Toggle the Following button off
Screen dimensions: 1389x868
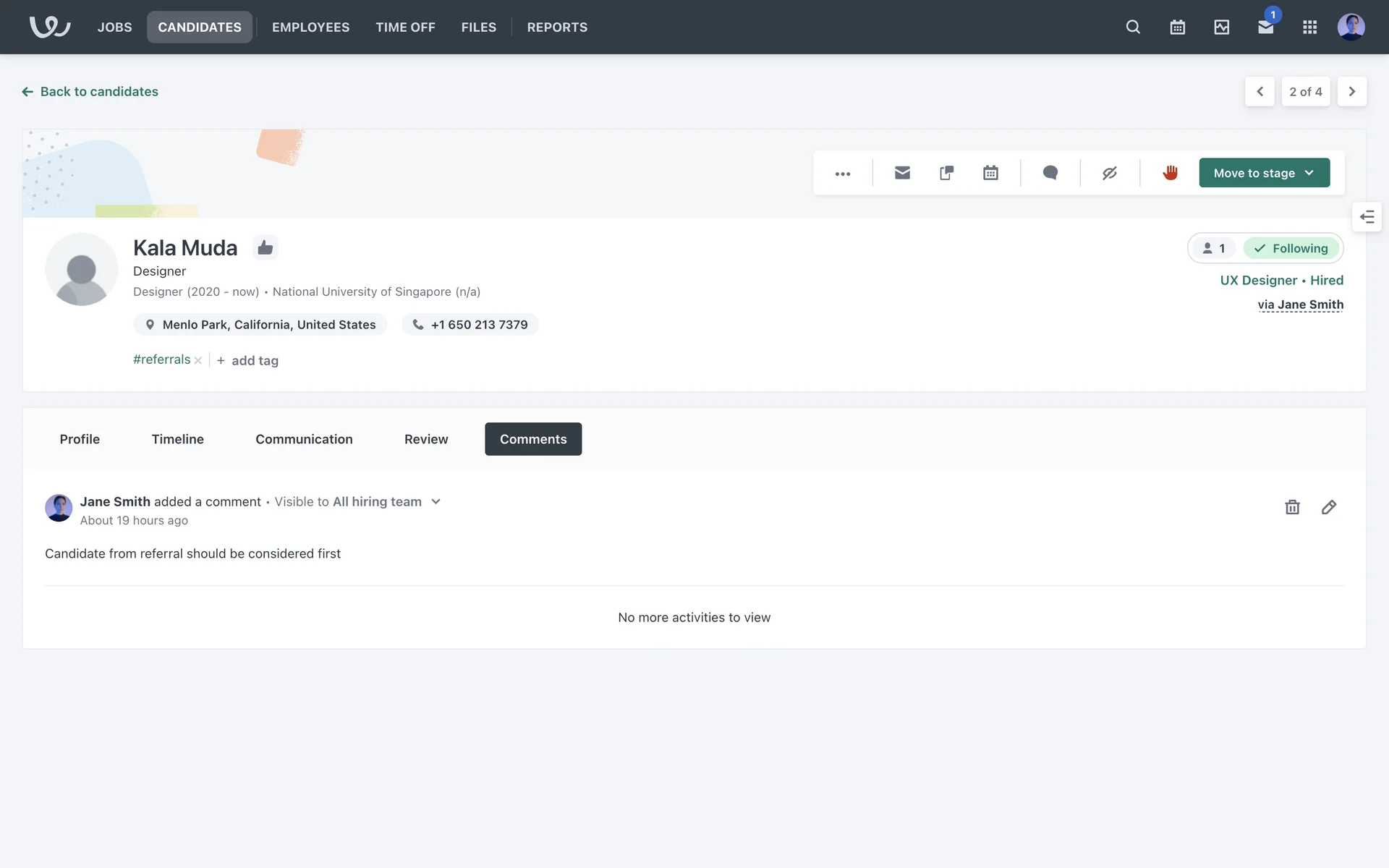pyautogui.click(x=1291, y=248)
